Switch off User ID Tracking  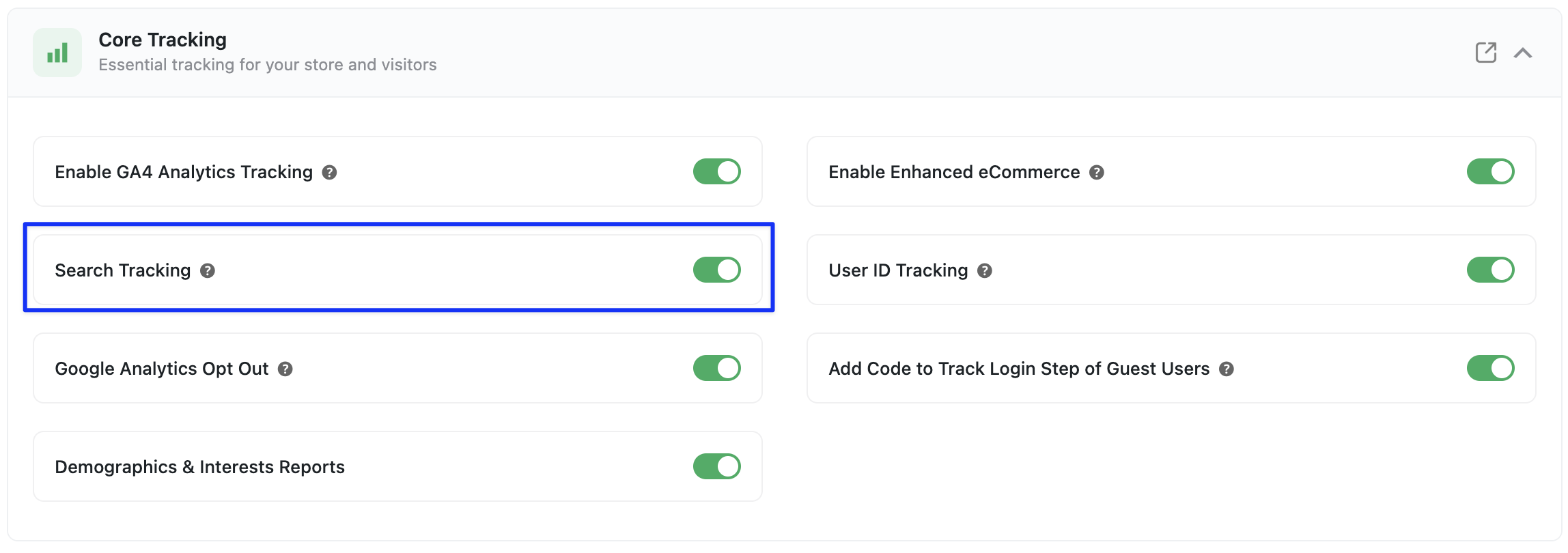[x=1491, y=270]
